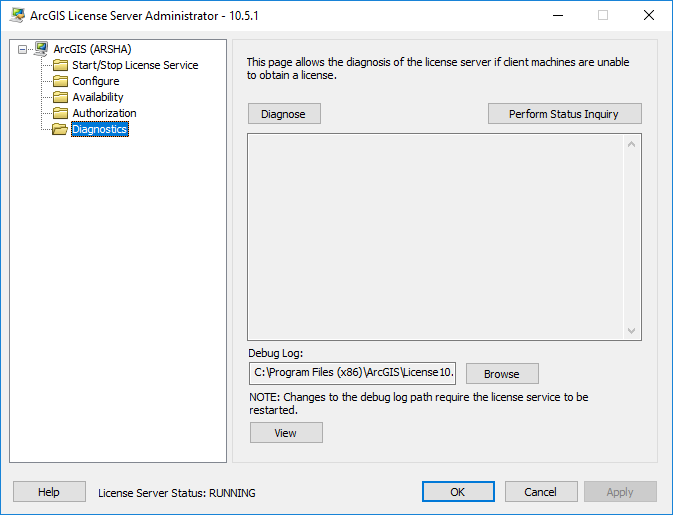This screenshot has width=673, height=515.
Task: Open the Help button
Action: [49, 492]
